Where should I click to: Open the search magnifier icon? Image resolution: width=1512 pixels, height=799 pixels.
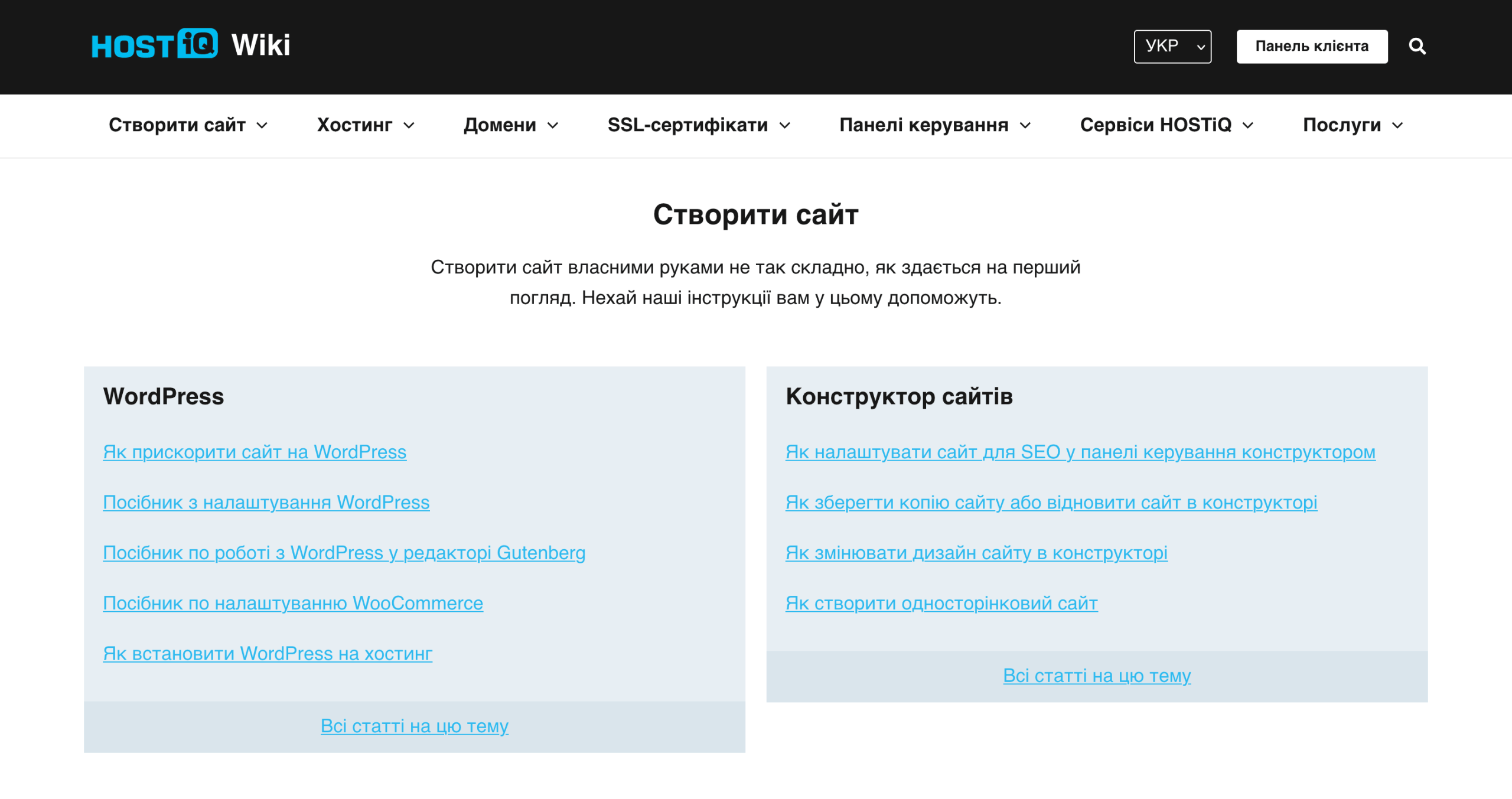[x=1417, y=46]
